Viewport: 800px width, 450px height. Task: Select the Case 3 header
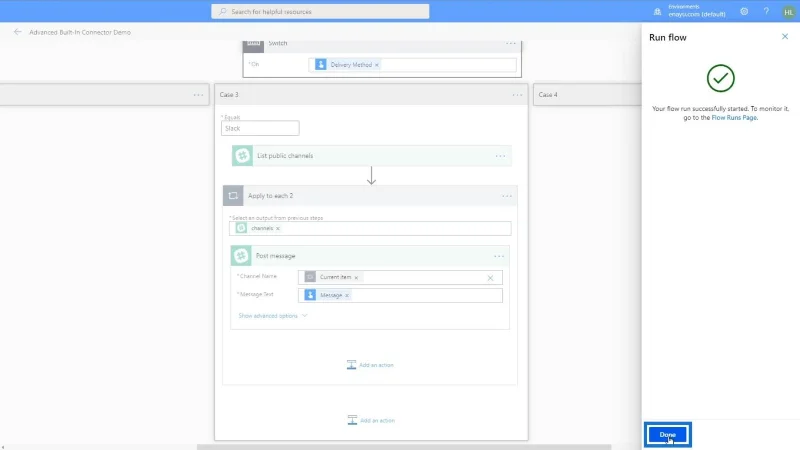(371, 94)
